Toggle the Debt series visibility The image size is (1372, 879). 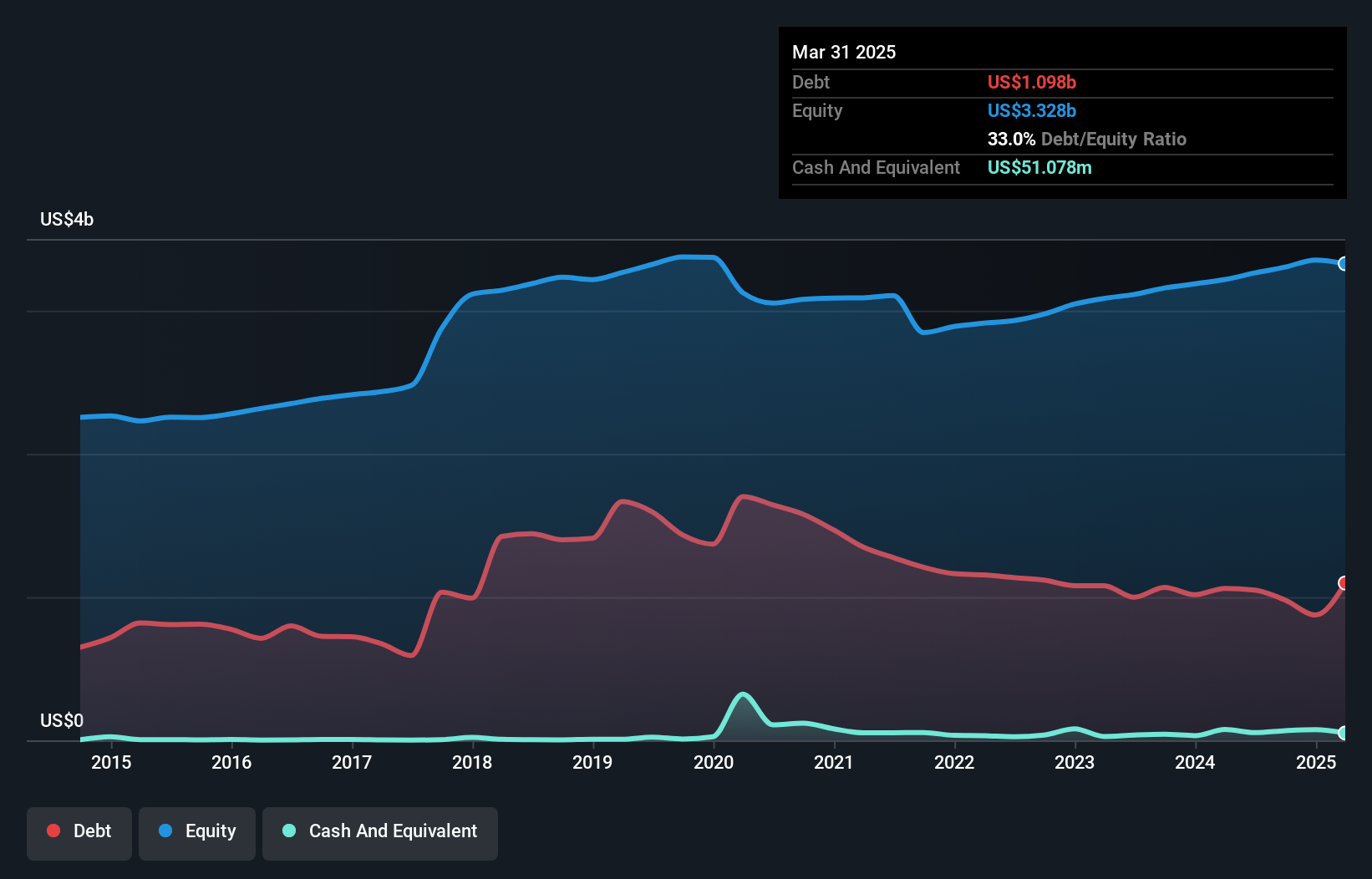(x=79, y=831)
